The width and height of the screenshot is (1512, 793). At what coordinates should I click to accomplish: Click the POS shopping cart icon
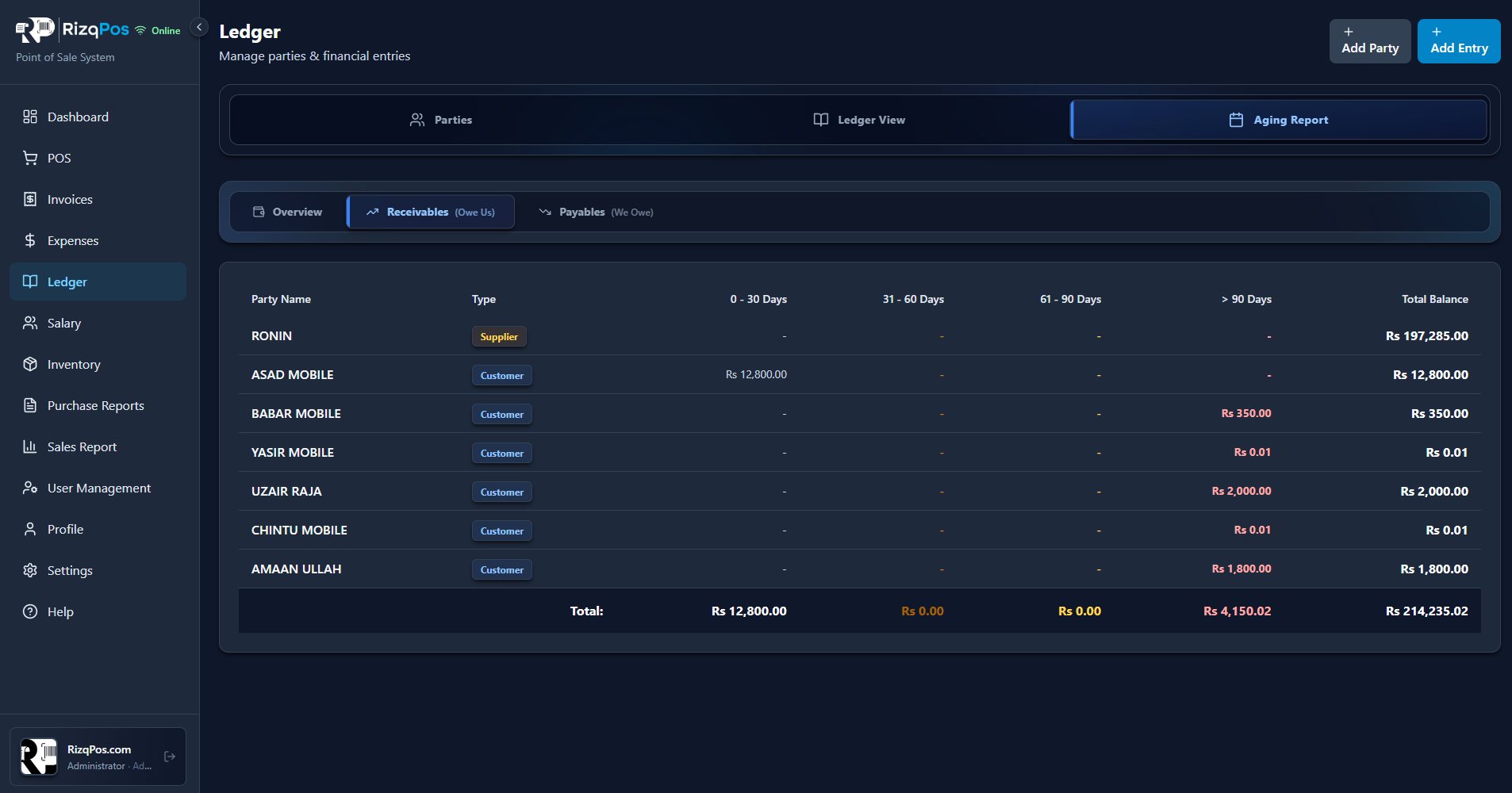pyautogui.click(x=30, y=158)
